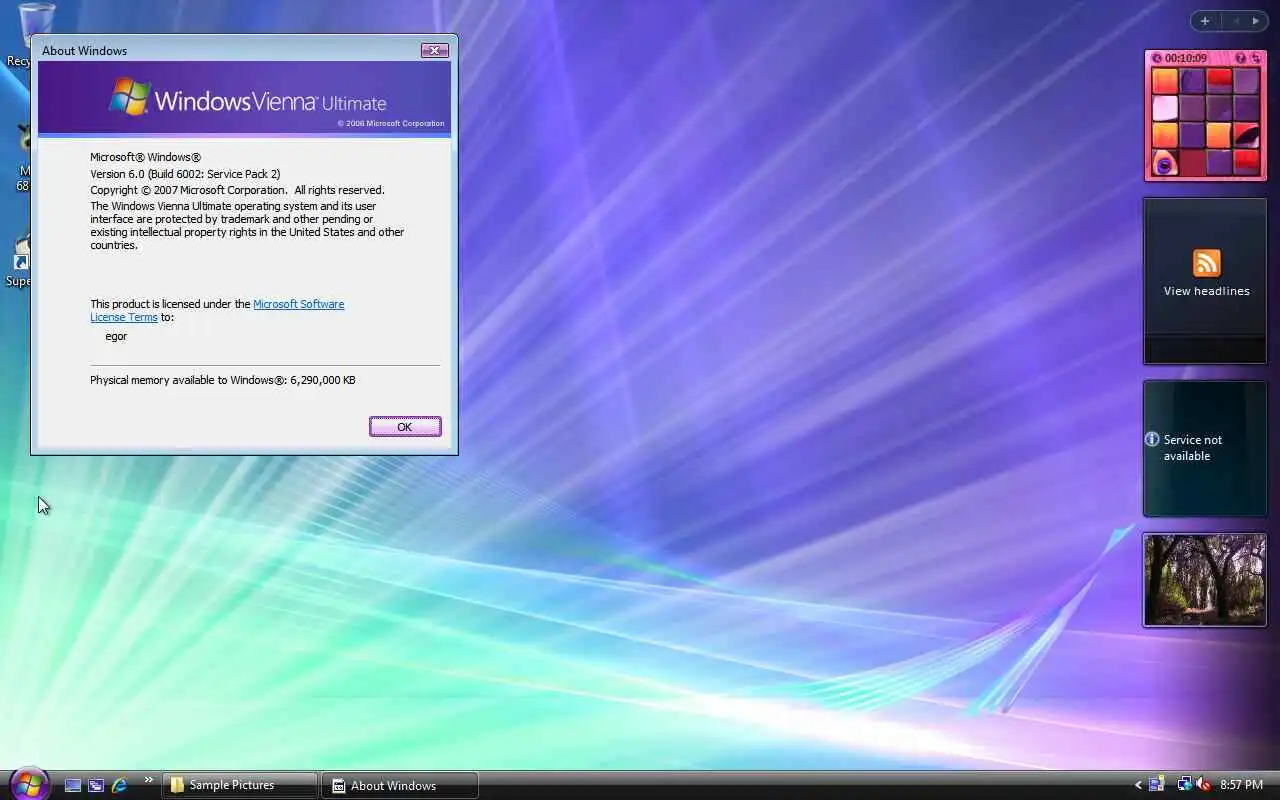Click the Windows Vienna Ultimate logo
This screenshot has height=800, width=1280.
[x=247, y=100]
